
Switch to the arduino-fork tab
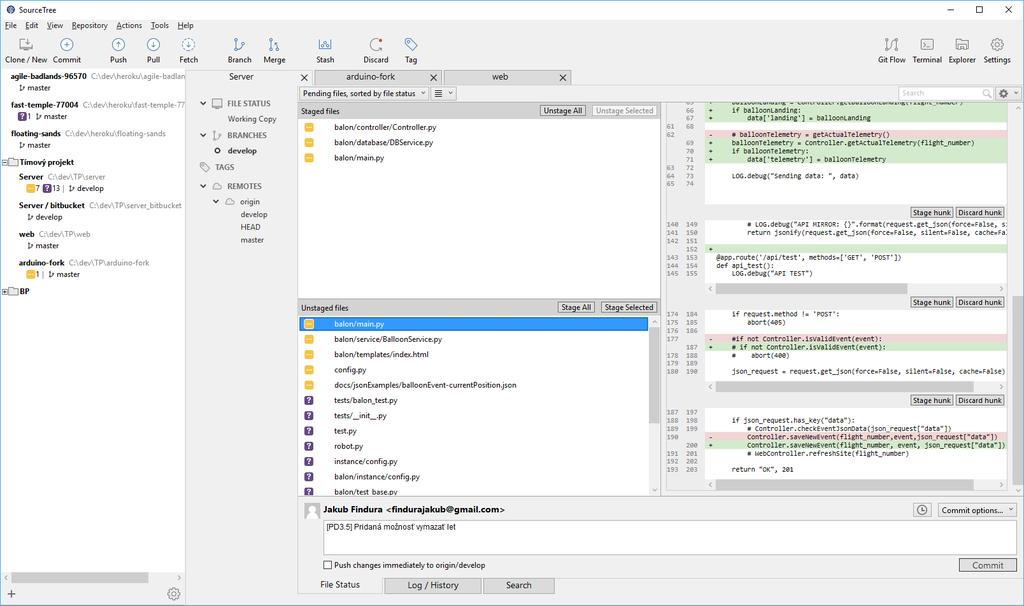(370, 77)
